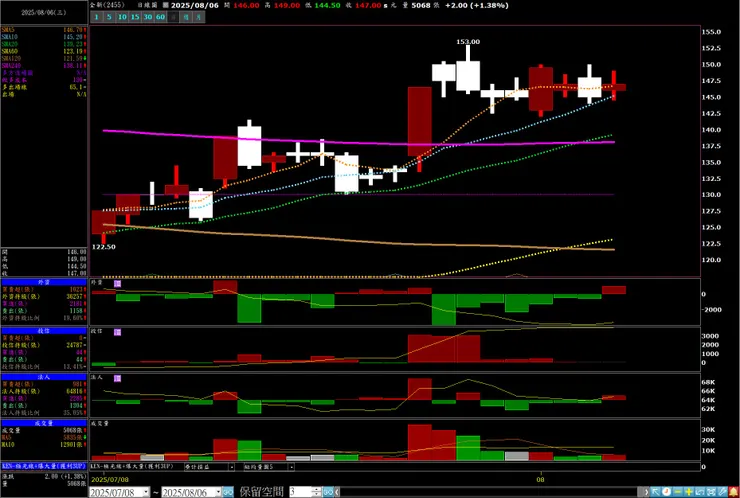The height and width of the screenshot is (498, 740).
Task: Click the +2.00 (+1.38%) change value
Action: pos(477,5)
